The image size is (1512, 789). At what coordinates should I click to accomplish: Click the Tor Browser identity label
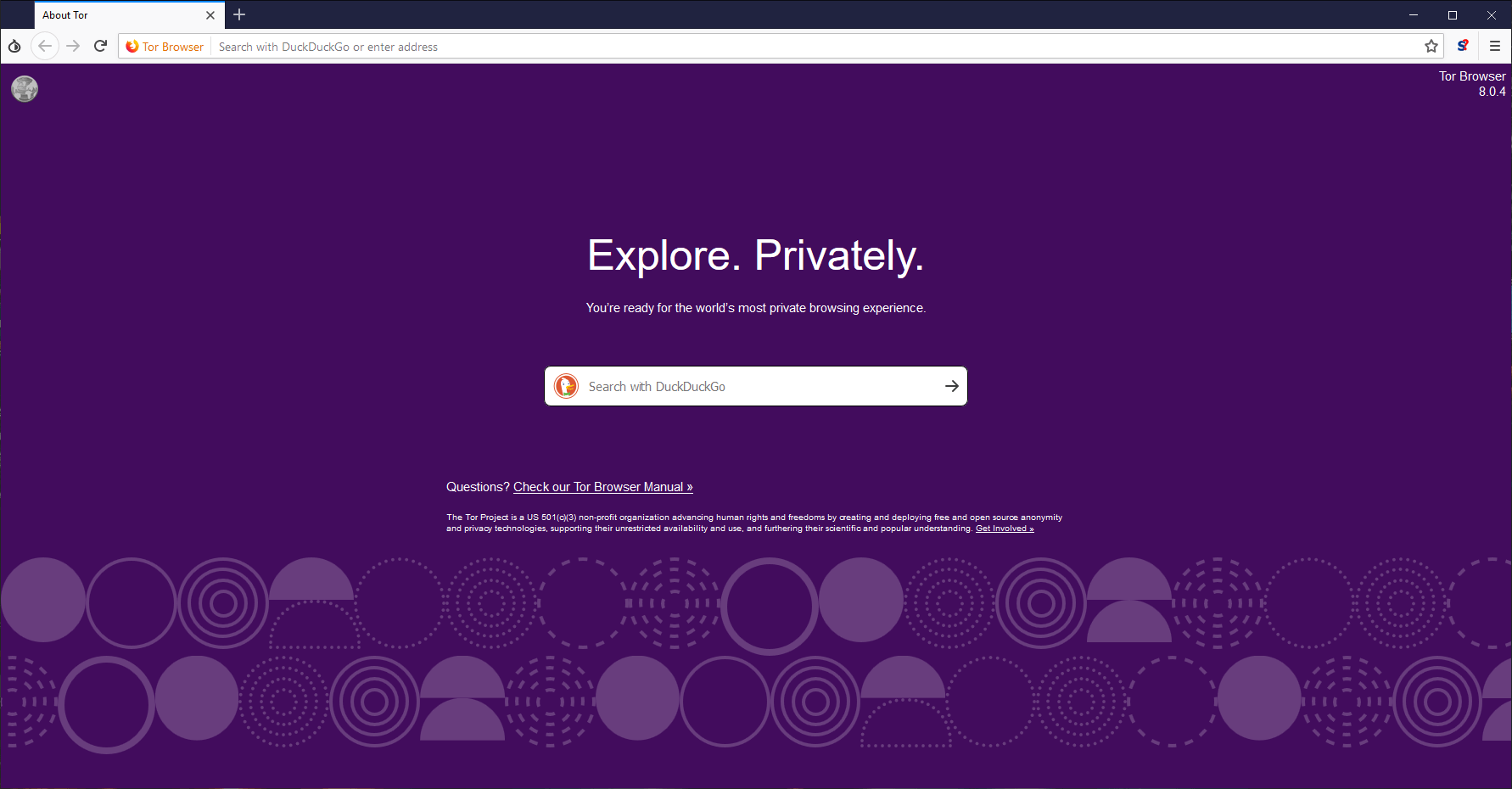coord(165,47)
